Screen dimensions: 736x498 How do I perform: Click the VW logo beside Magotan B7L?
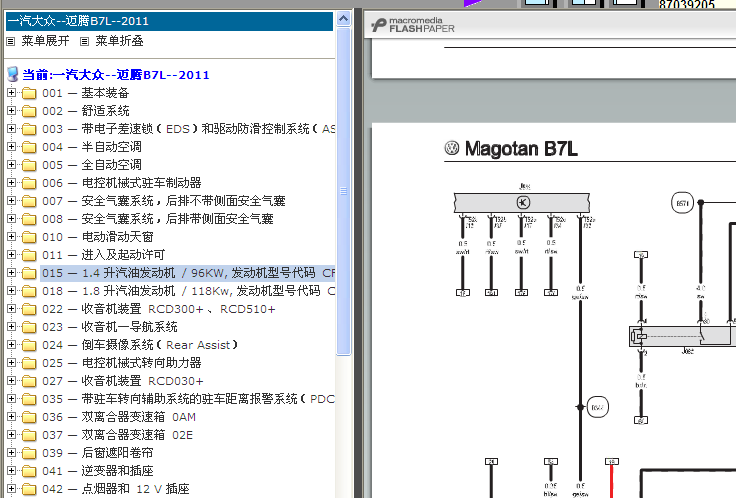click(x=452, y=149)
